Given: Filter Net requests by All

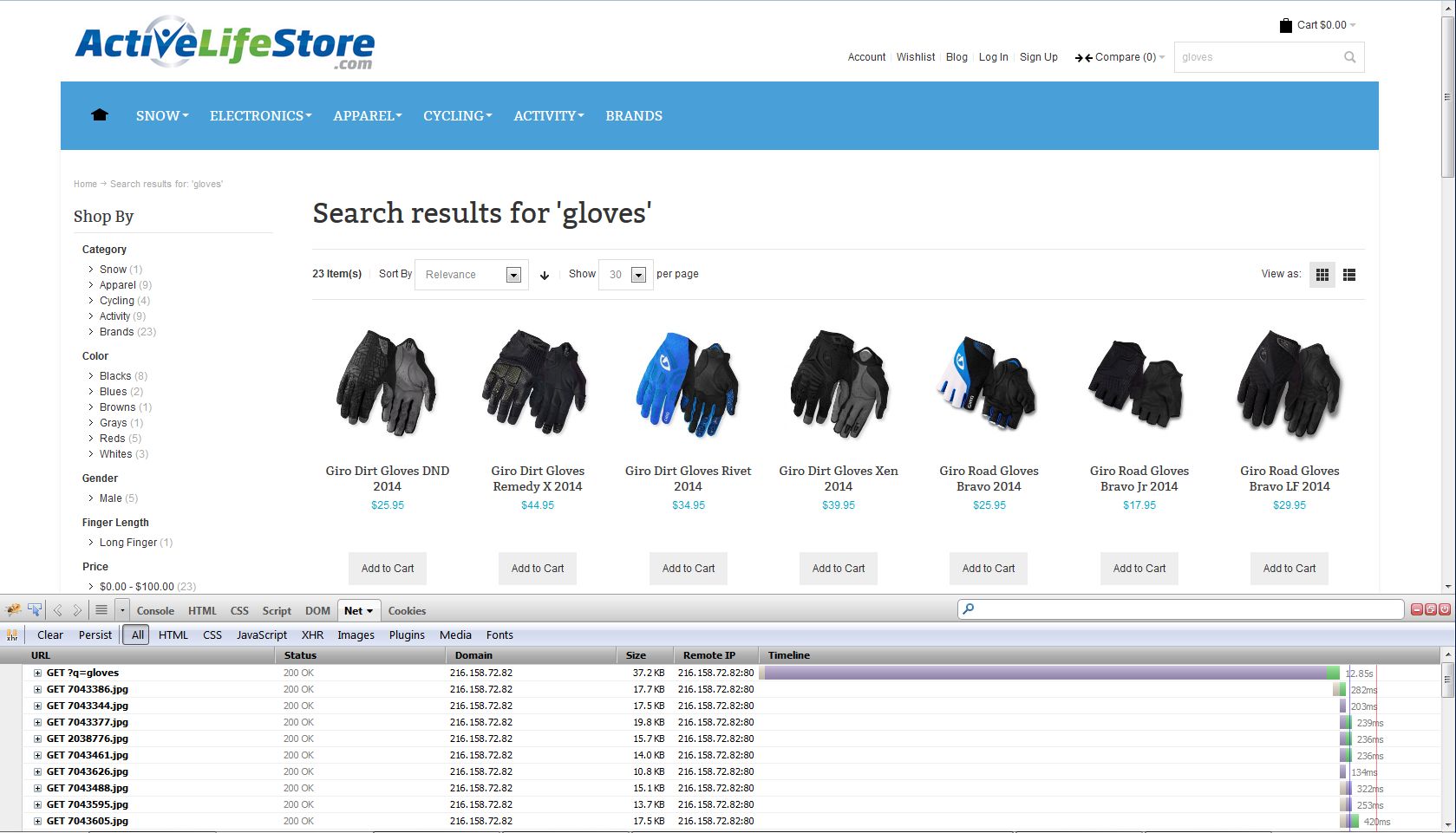Looking at the screenshot, I should tap(137, 635).
